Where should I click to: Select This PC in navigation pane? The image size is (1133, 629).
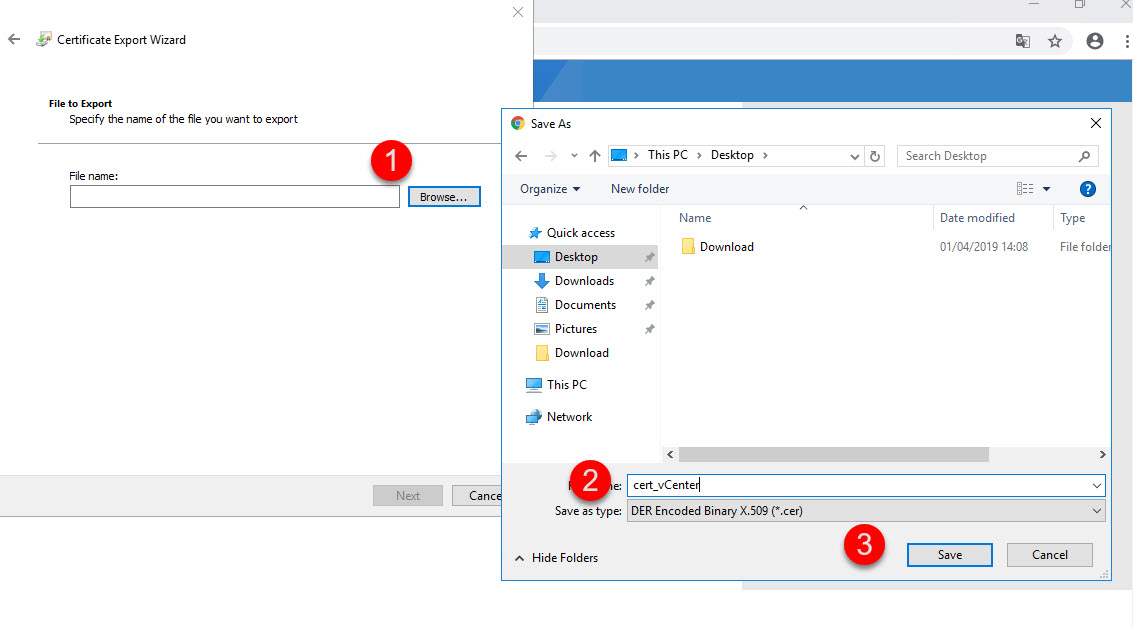coord(566,385)
